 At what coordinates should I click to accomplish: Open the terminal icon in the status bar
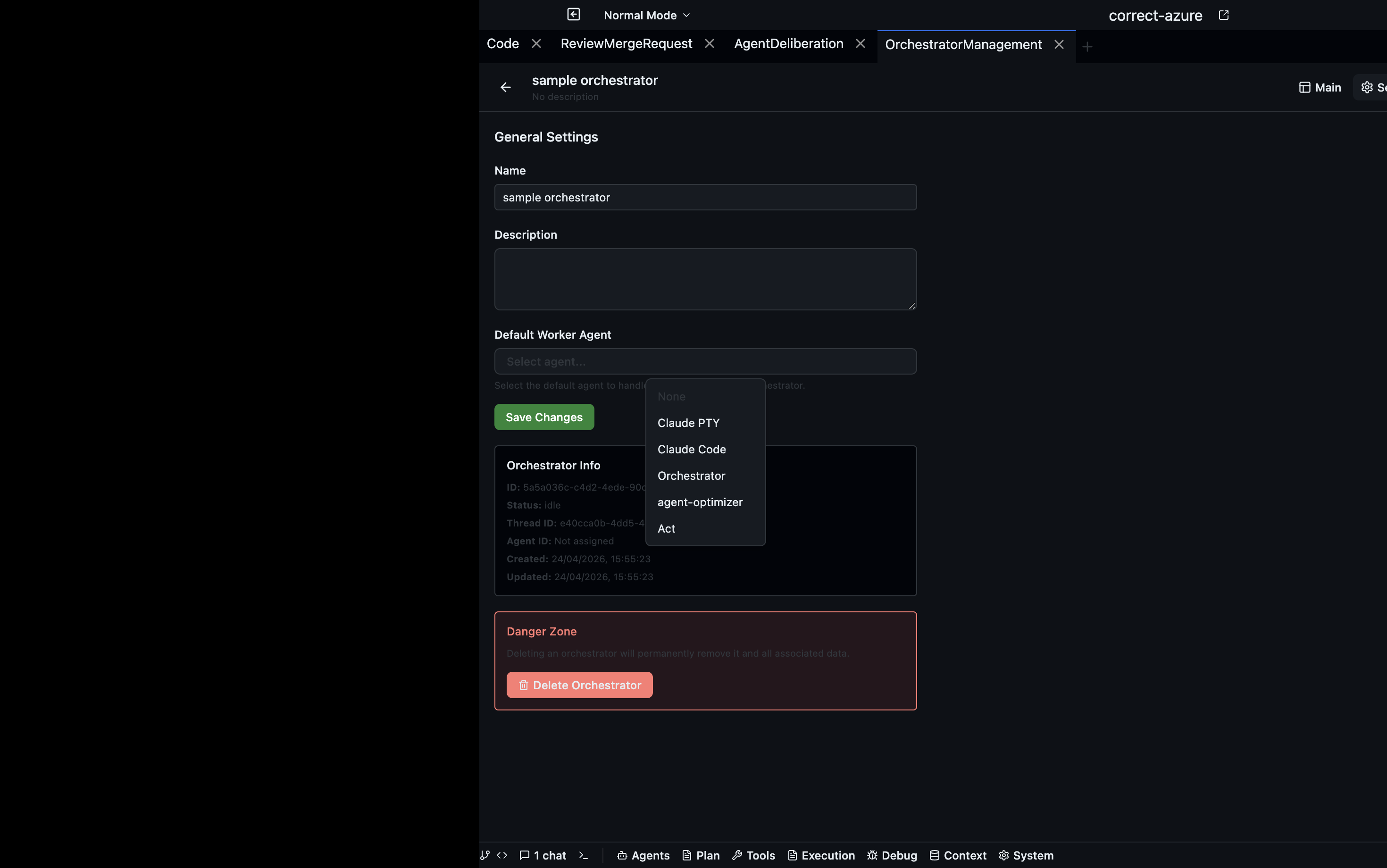coord(585,855)
